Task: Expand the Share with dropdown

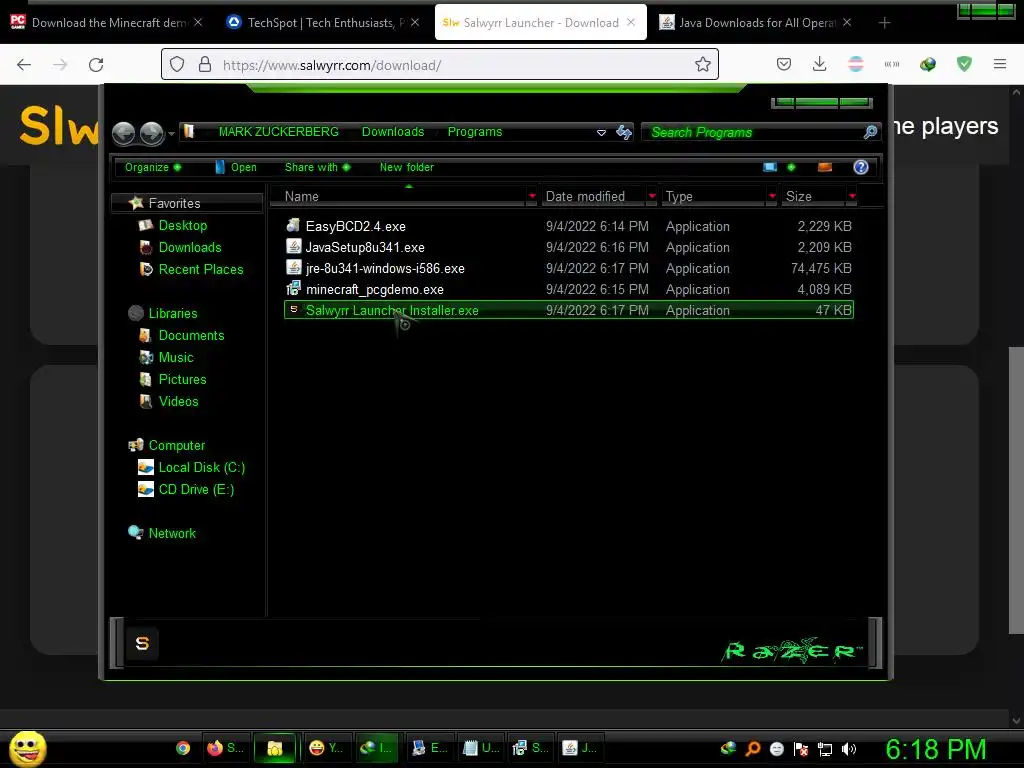Action: coord(317,167)
